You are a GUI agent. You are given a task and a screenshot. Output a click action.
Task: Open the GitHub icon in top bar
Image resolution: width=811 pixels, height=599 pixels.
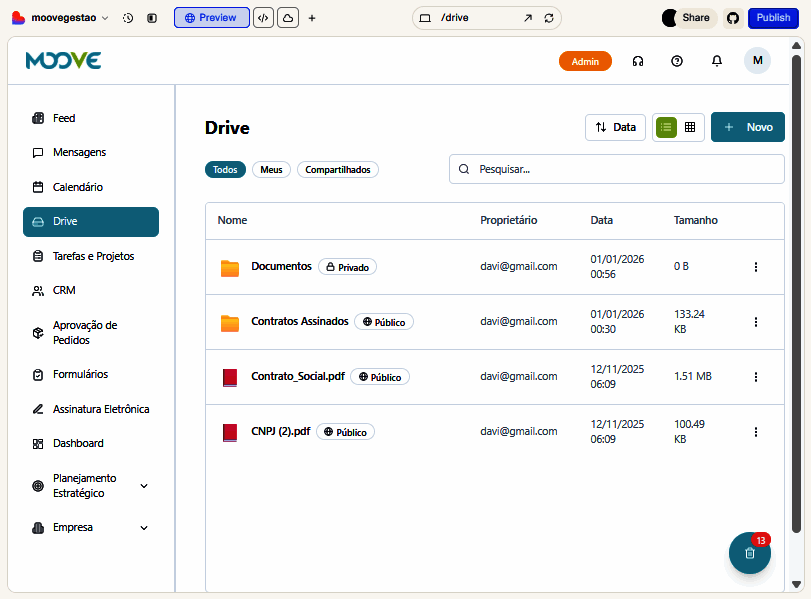(x=732, y=18)
